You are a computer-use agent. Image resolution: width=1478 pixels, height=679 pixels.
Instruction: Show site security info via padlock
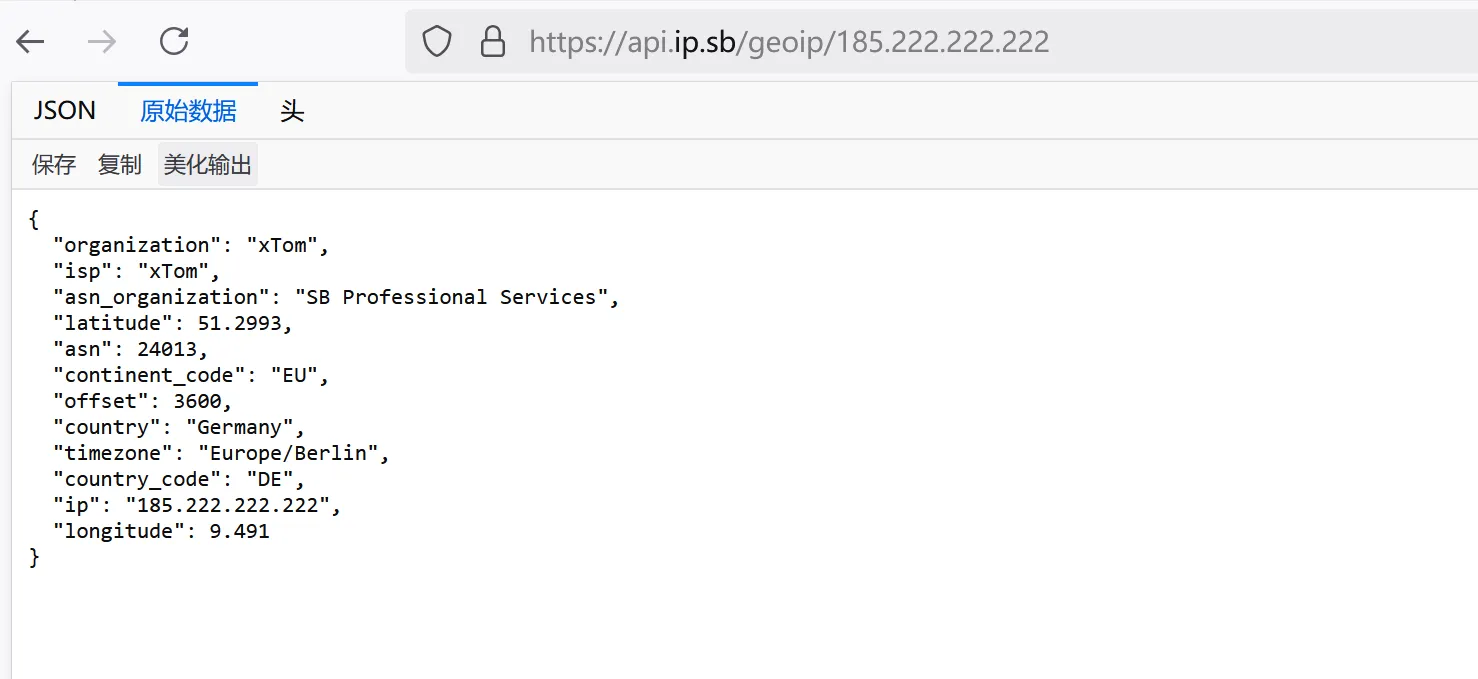point(492,41)
